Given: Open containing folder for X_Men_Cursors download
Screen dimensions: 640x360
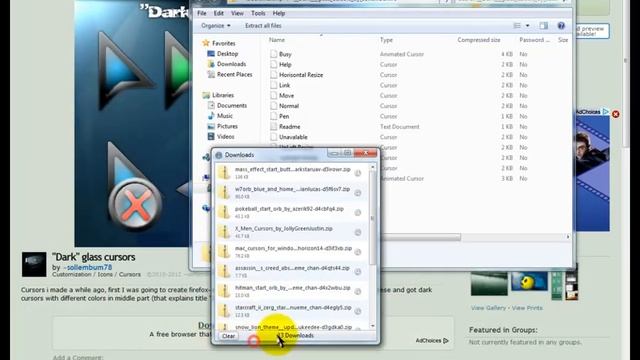Looking at the screenshot, I should pyautogui.click(x=358, y=232).
